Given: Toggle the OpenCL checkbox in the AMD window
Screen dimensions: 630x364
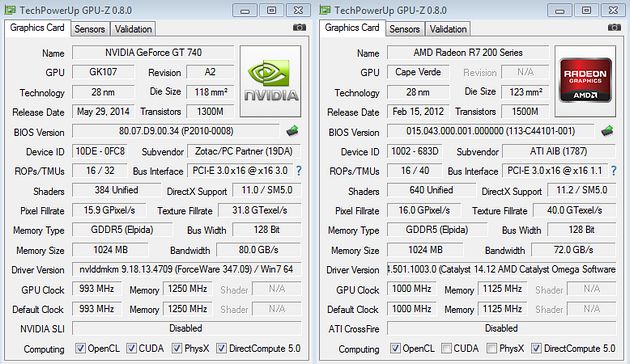Looking at the screenshot, I should tap(395, 348).
